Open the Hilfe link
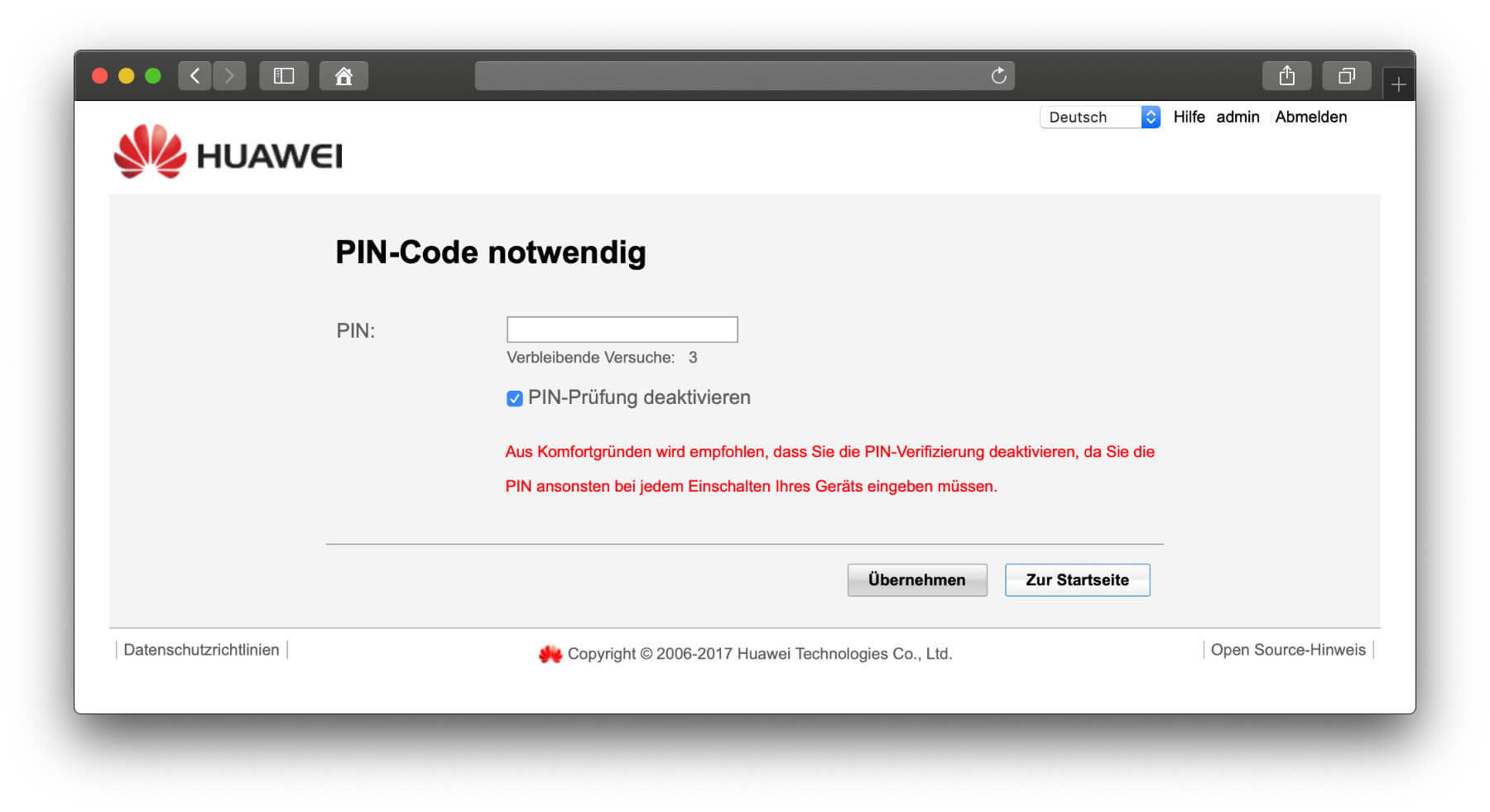The height and width of the screenshot is (812, 1490). click(1189, 117)
